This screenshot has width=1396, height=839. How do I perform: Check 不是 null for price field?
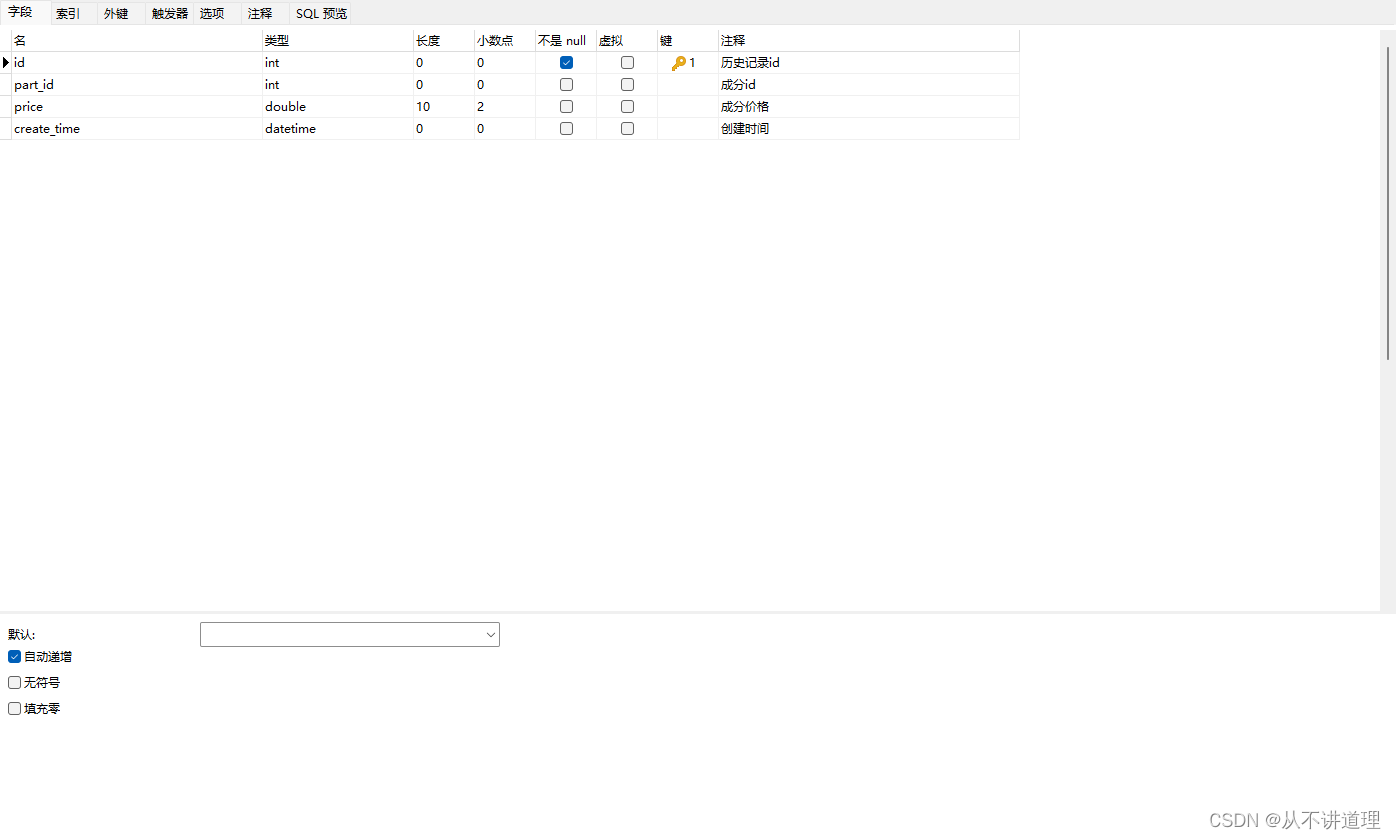[x=566, y=106]
